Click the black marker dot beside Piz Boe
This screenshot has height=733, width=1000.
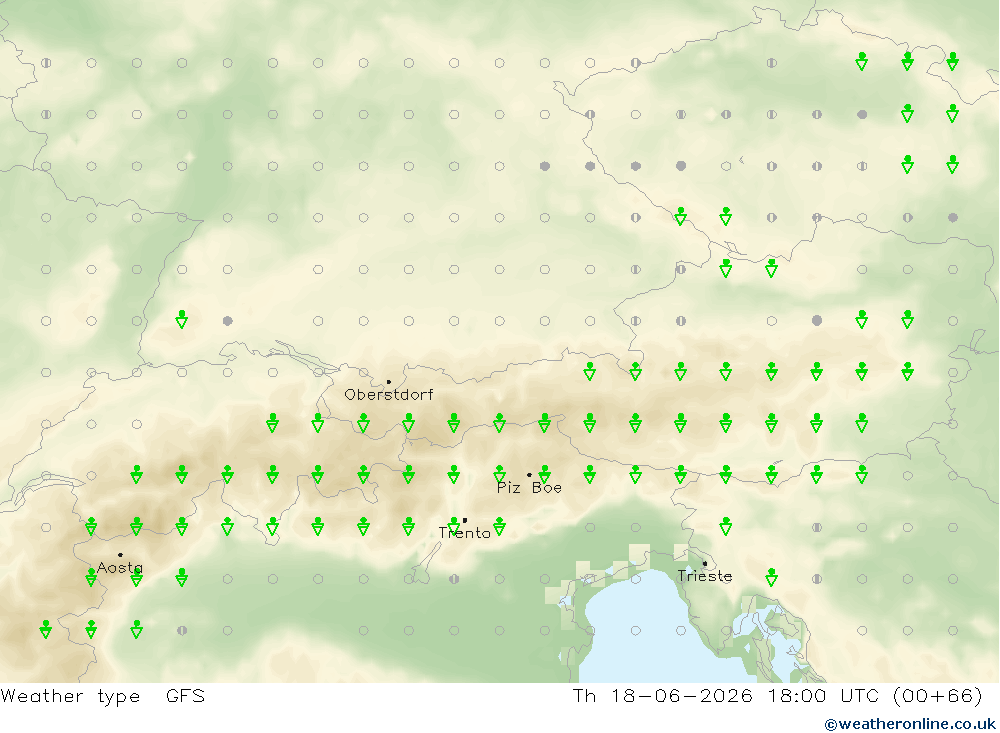pyautogui.click(x=529, y=475)
